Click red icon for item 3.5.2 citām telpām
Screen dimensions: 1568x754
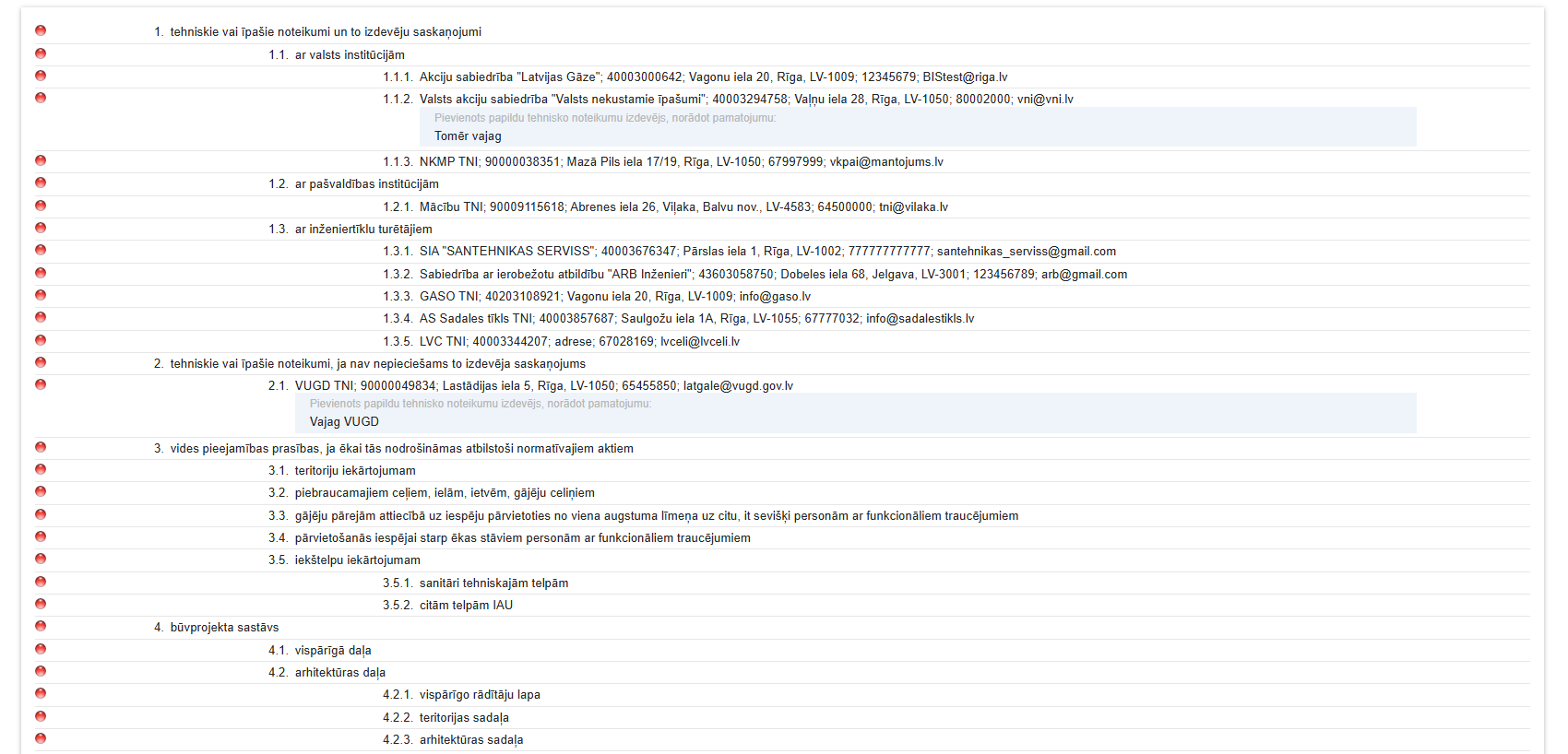[x=41, y=604]
